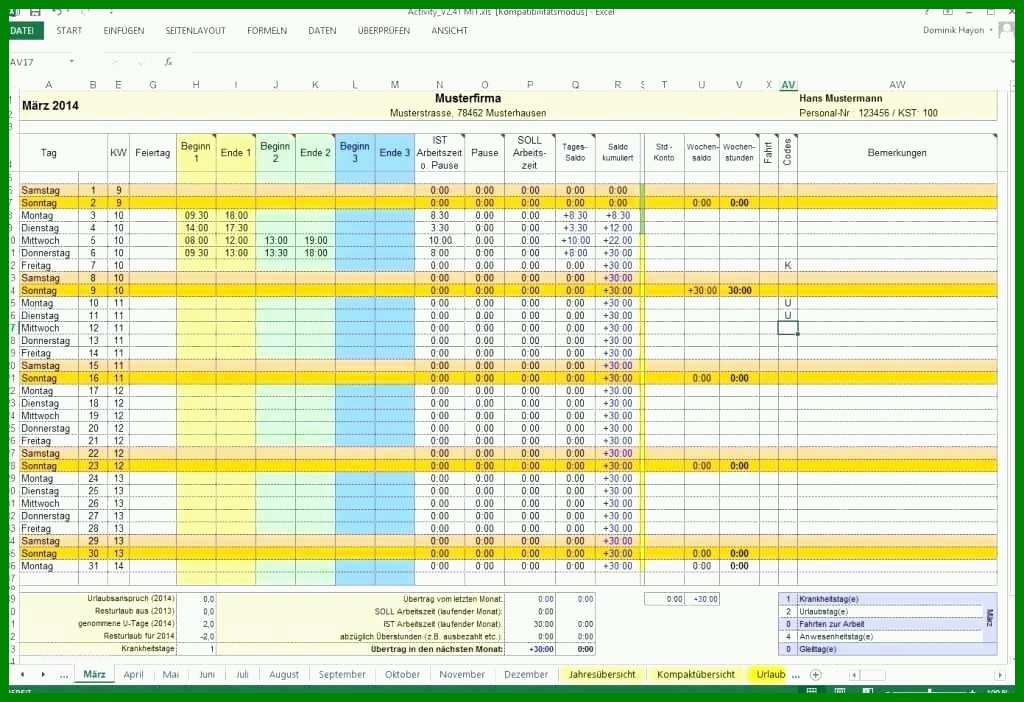Select column header AW

[897, 85]
